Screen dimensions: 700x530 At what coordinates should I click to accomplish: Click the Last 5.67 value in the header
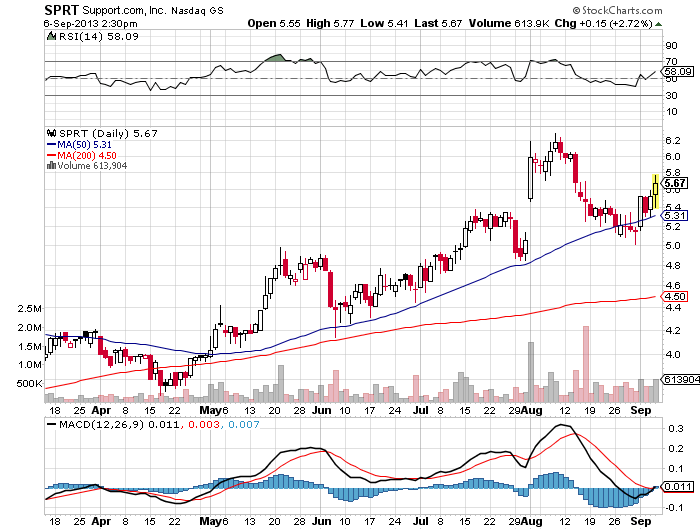click(438, 23)
